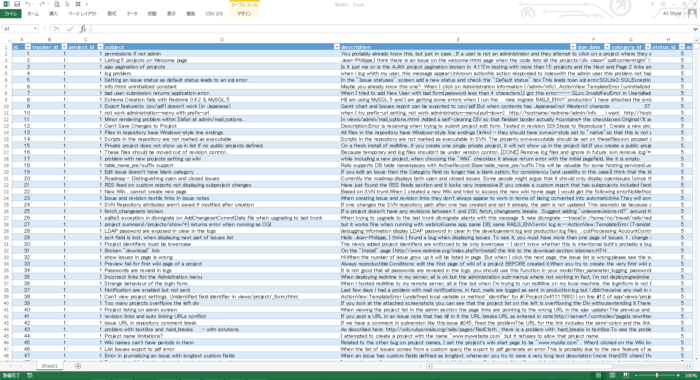Click the zoom slider in status bar
700x380 pixels.
point(657,376)
